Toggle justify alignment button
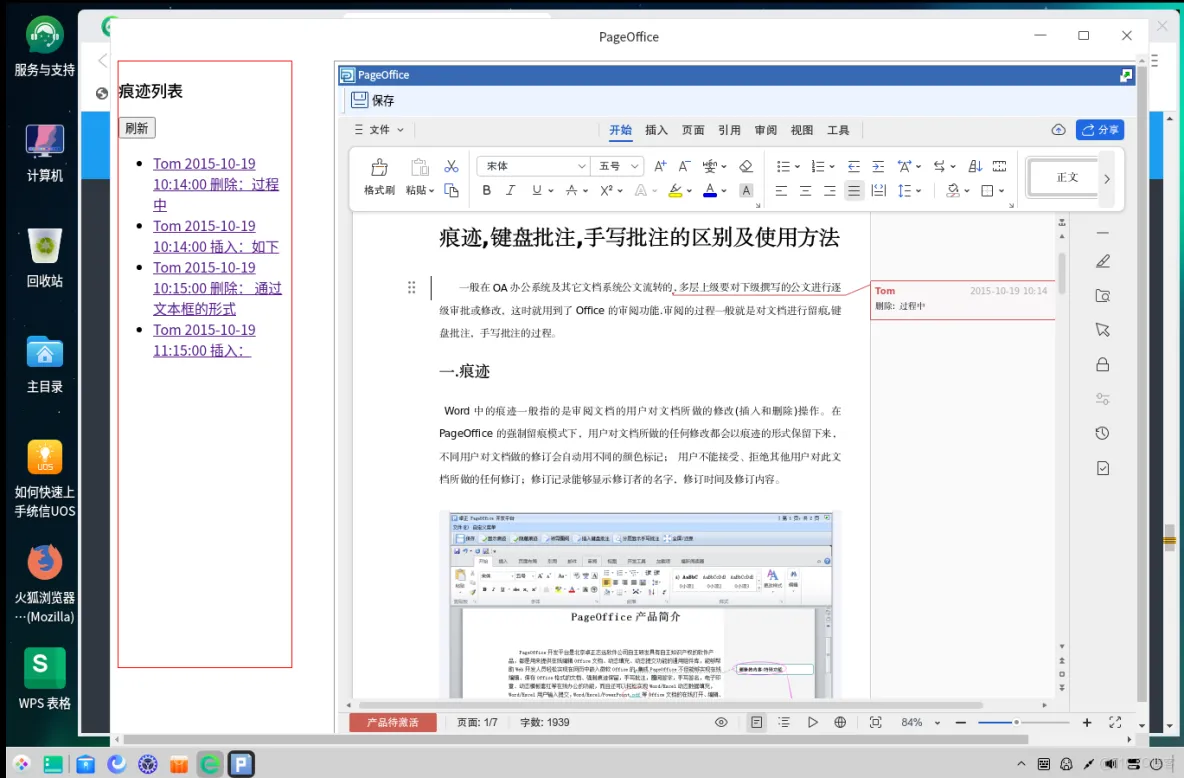Viewport: 1184px width, 778px height. (854, 190)
